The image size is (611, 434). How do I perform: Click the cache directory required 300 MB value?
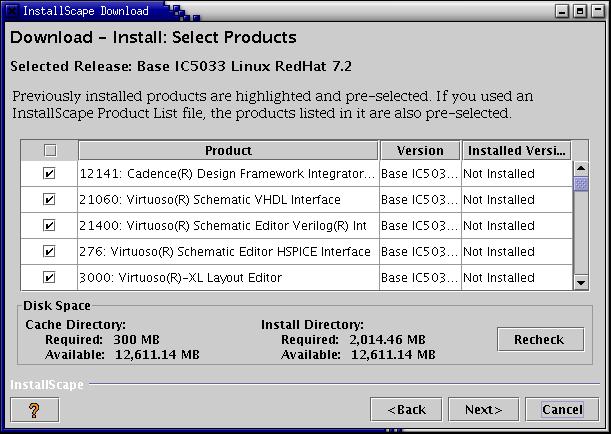click(136, 339)
